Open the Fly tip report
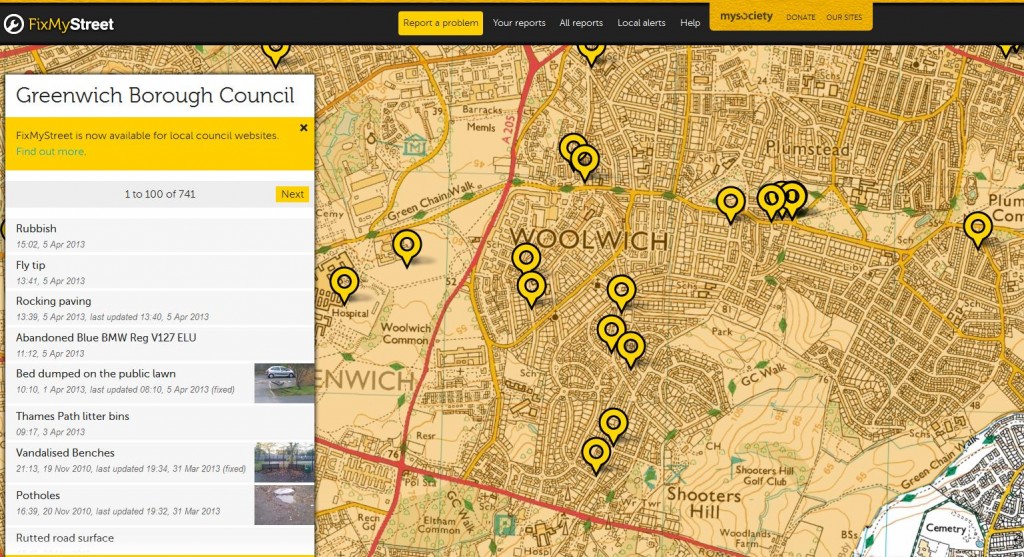The height and width of the screenshot is (557, 1024). point(159,272)
